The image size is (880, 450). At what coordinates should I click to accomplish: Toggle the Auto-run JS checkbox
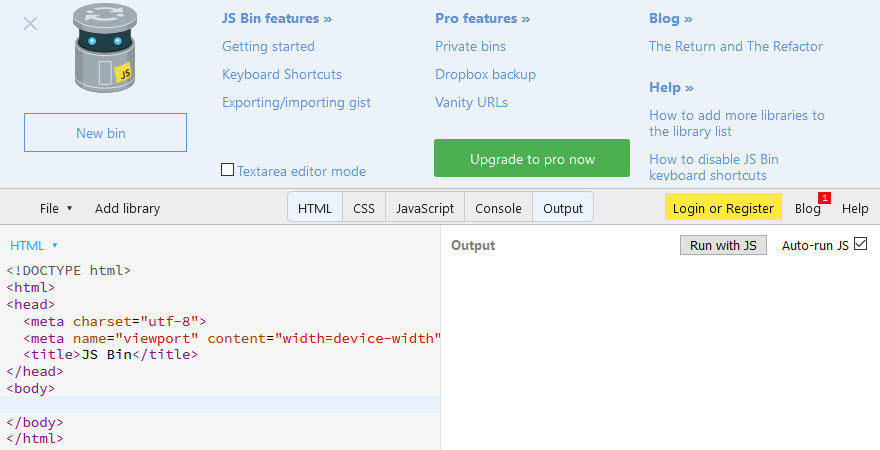tap(860, 244)
